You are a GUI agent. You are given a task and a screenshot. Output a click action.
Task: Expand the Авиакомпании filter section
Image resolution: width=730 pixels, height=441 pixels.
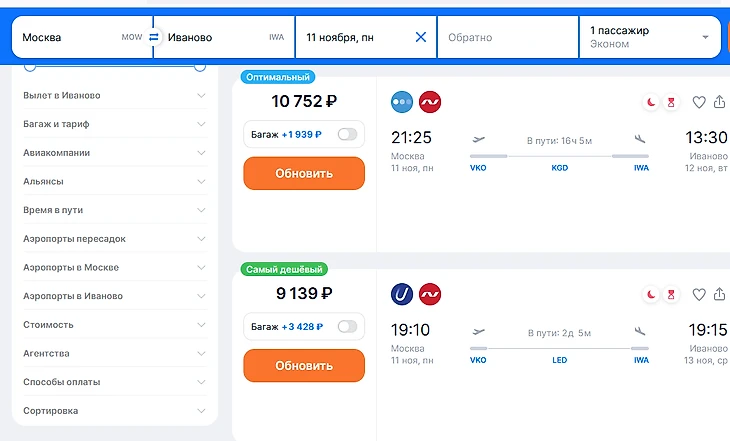point(113,153)
